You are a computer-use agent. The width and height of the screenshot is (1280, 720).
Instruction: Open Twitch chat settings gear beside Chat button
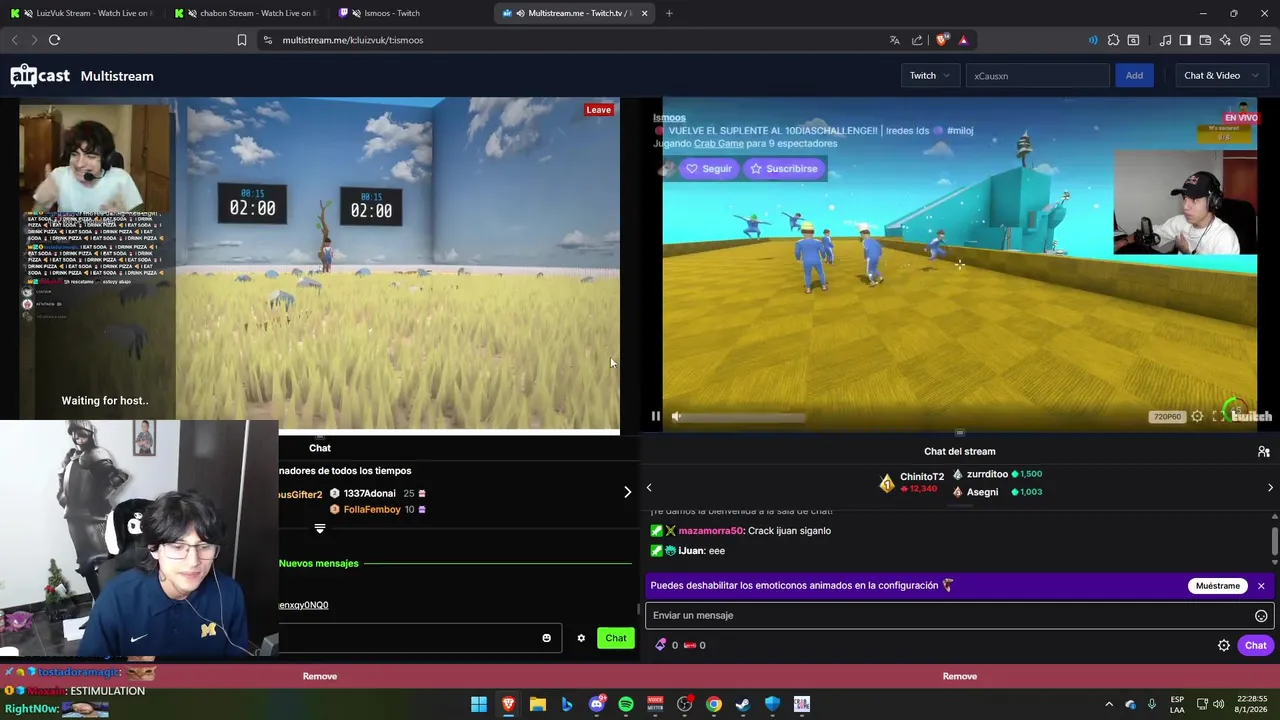click(1223, 646)
